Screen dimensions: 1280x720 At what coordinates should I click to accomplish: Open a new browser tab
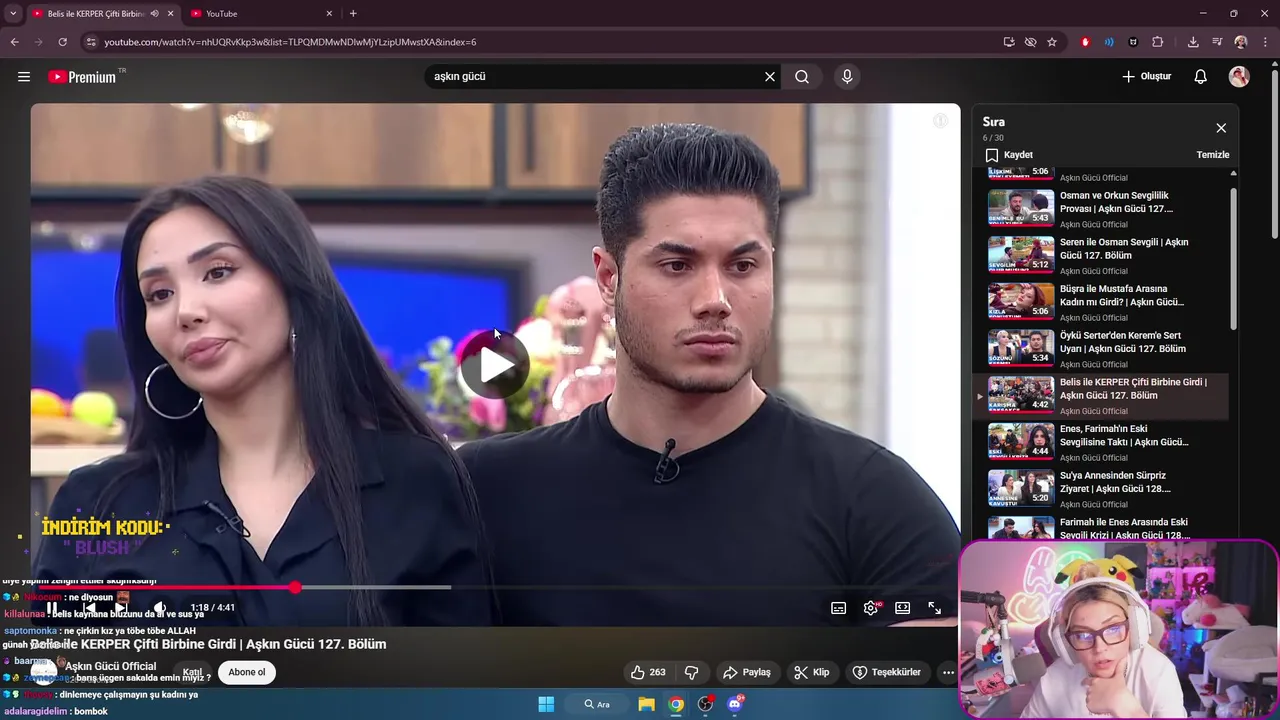tap(353, 14)
